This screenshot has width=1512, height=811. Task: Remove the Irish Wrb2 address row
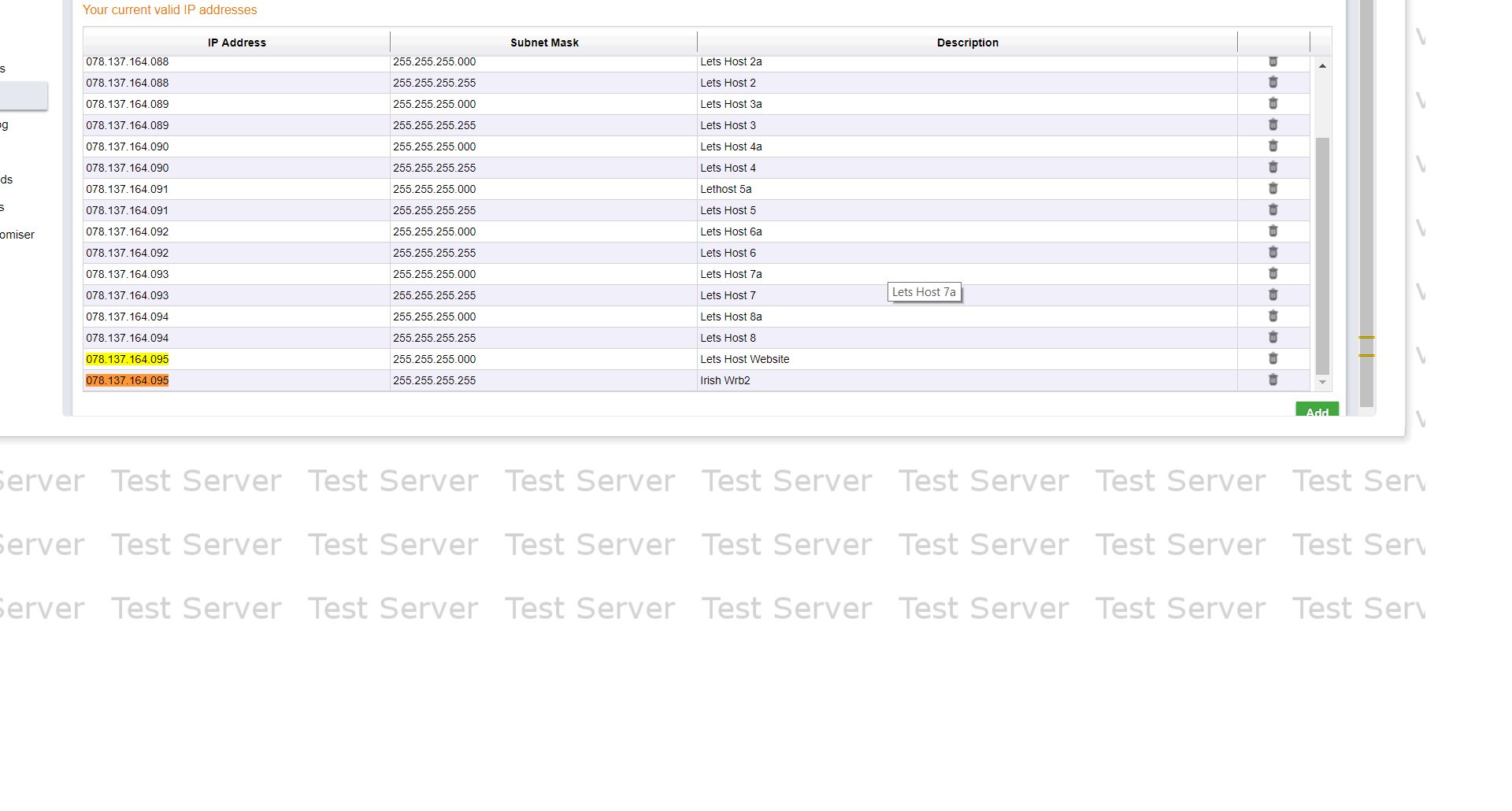click(1273, 380)
